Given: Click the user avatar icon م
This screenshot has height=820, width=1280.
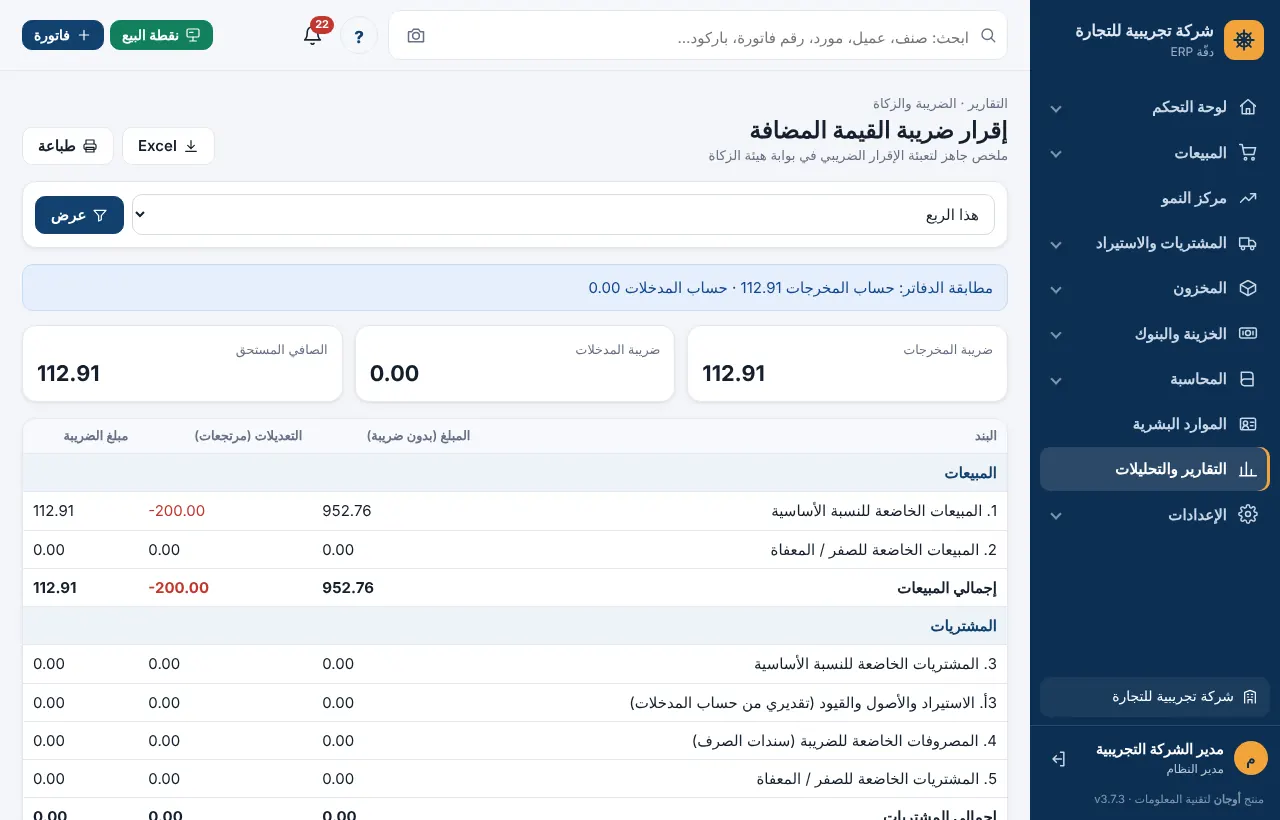Looking at the screenshot, I should (1250, 758).
